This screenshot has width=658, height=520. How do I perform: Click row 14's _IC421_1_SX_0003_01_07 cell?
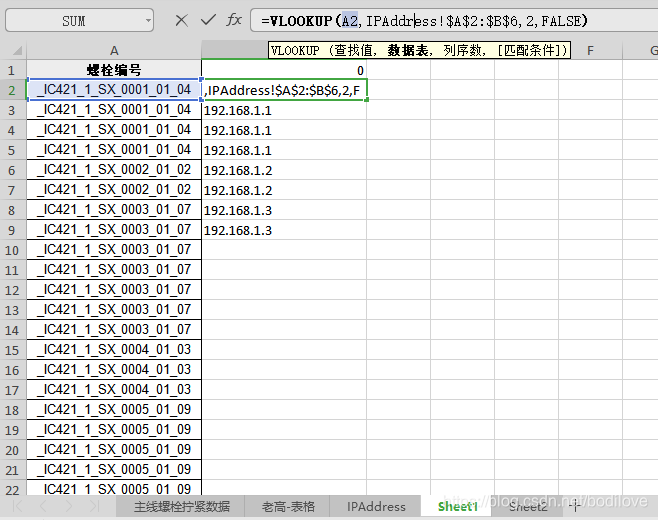point(114,330)
